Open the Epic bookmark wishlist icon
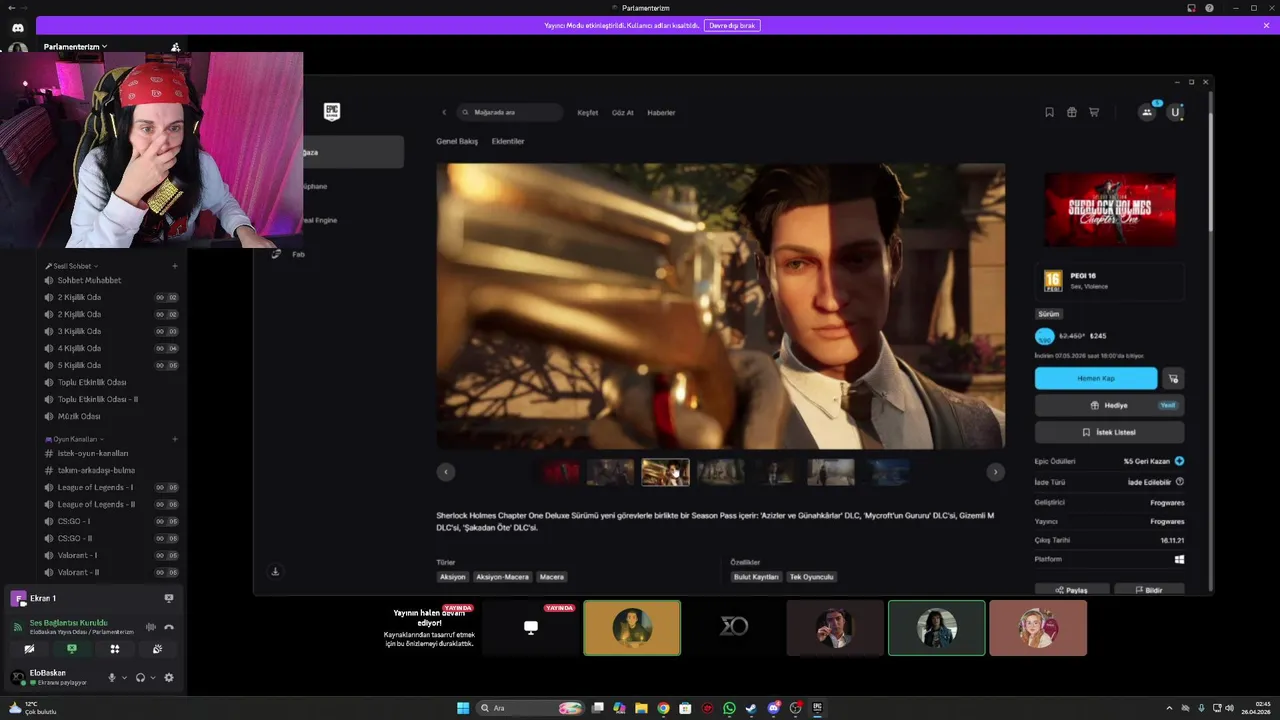 (1049, 112)
